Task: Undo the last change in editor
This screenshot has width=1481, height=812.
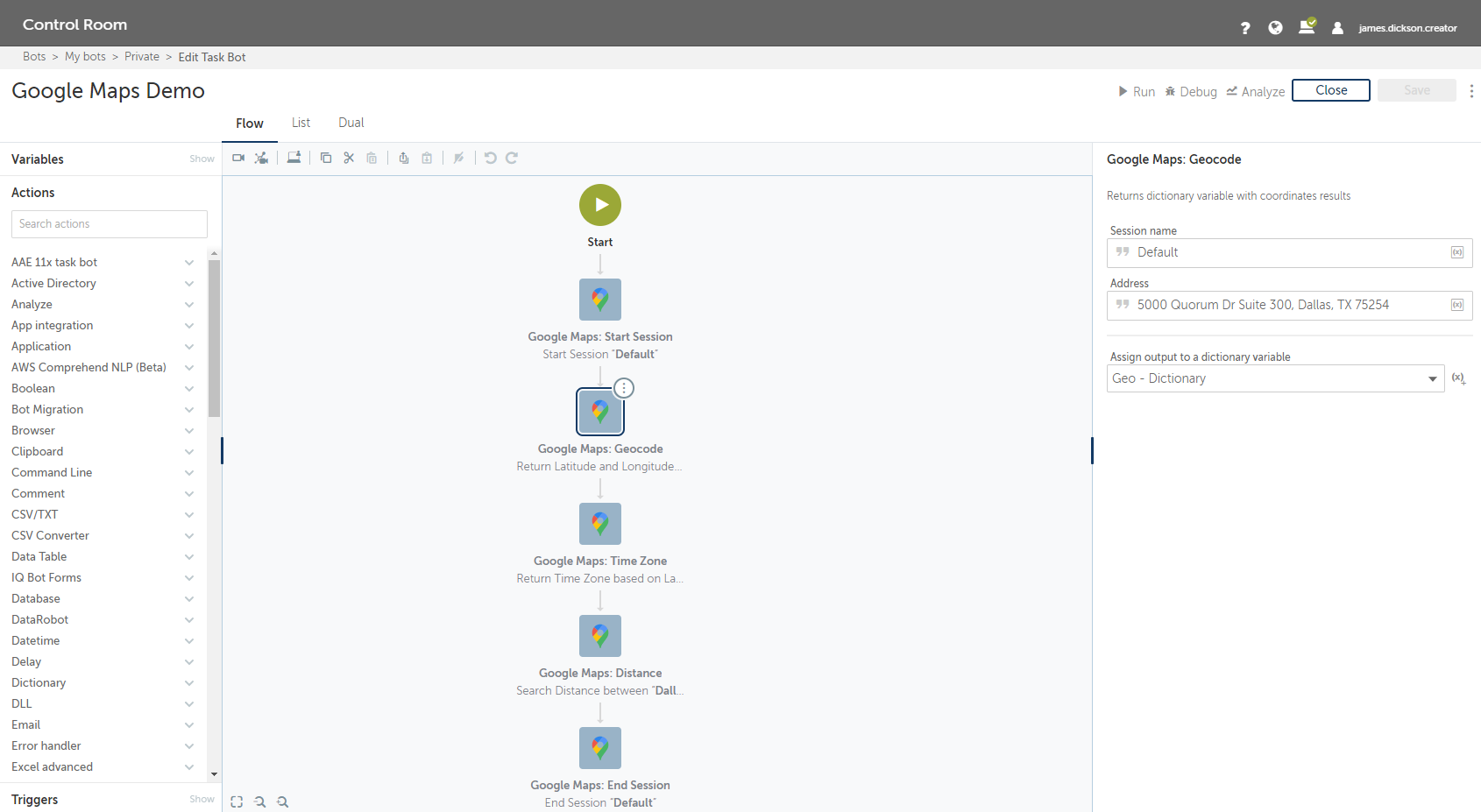Action: [x=491, y=158]
